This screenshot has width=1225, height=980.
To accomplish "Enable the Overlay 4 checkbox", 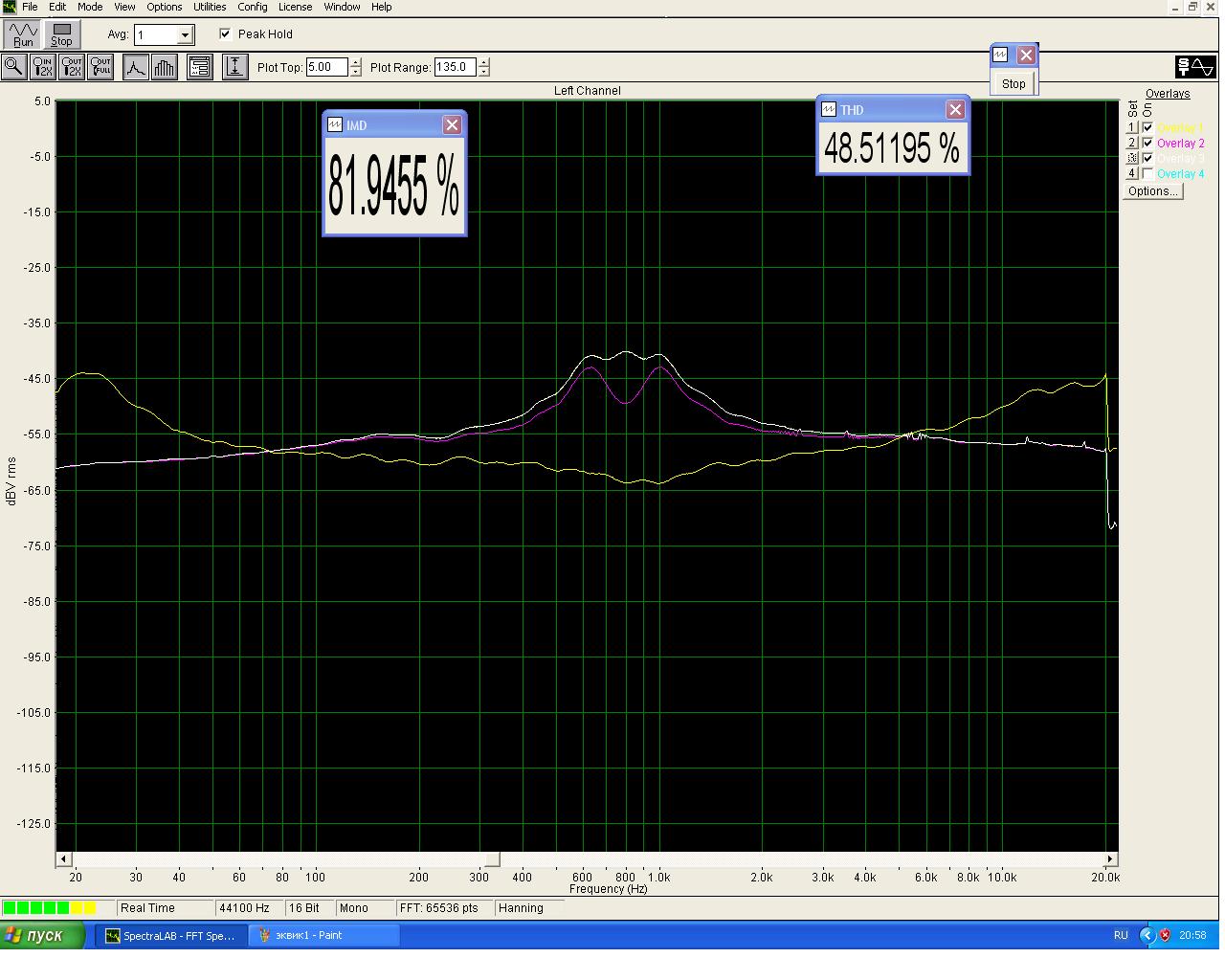I will point(1147,174).
